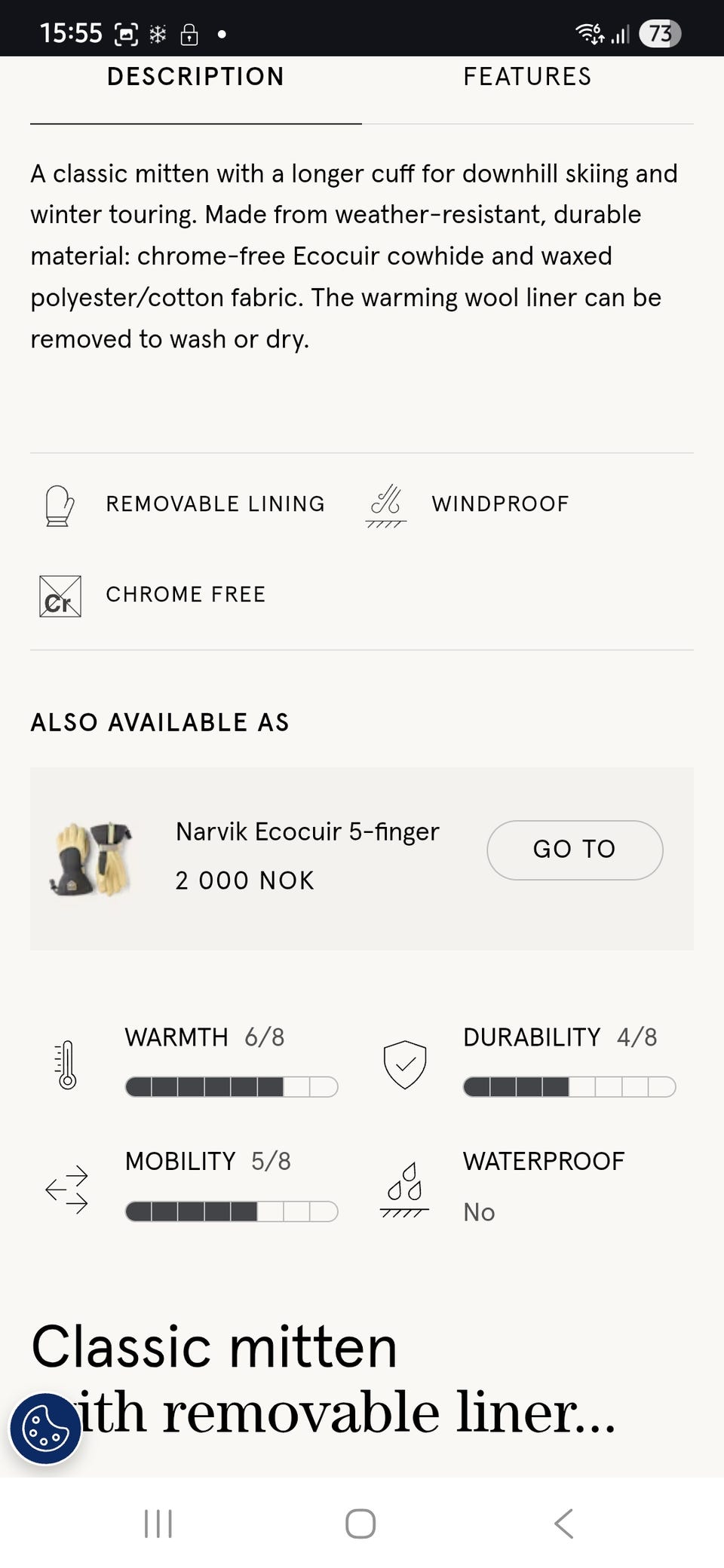Tap the removable lining mitten icon
Image resolution: width=724 pixels, height=1568 pixels.
(x=60, y=505)
